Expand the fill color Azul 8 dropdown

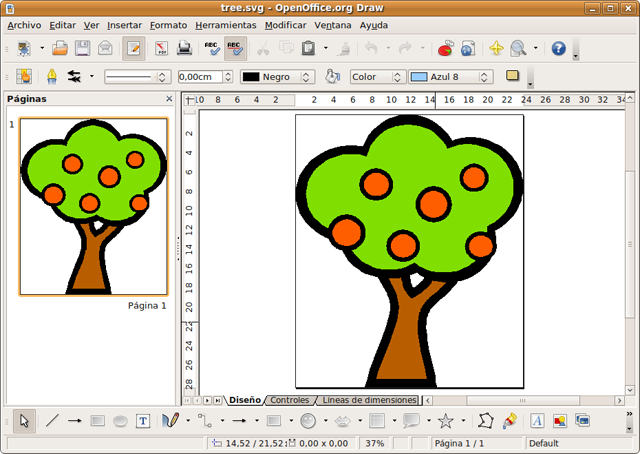point(486,76)
